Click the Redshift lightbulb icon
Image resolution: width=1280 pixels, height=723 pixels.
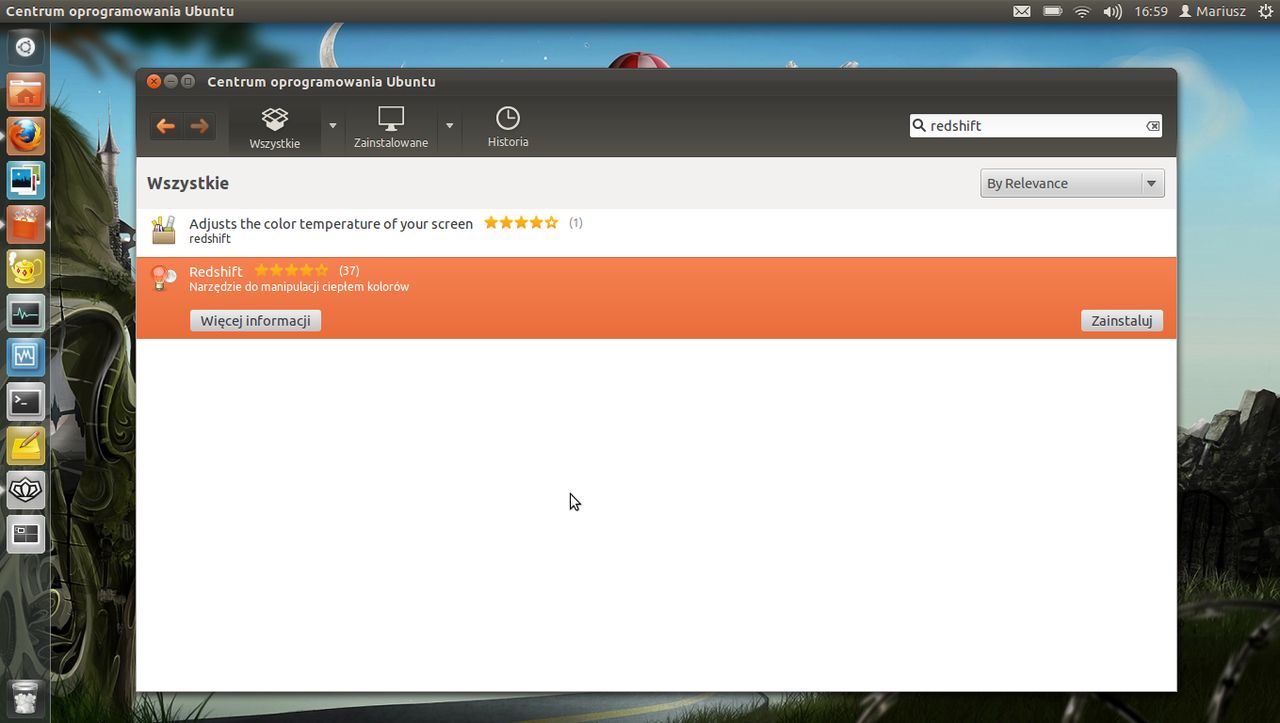click(x=163, y=277)
